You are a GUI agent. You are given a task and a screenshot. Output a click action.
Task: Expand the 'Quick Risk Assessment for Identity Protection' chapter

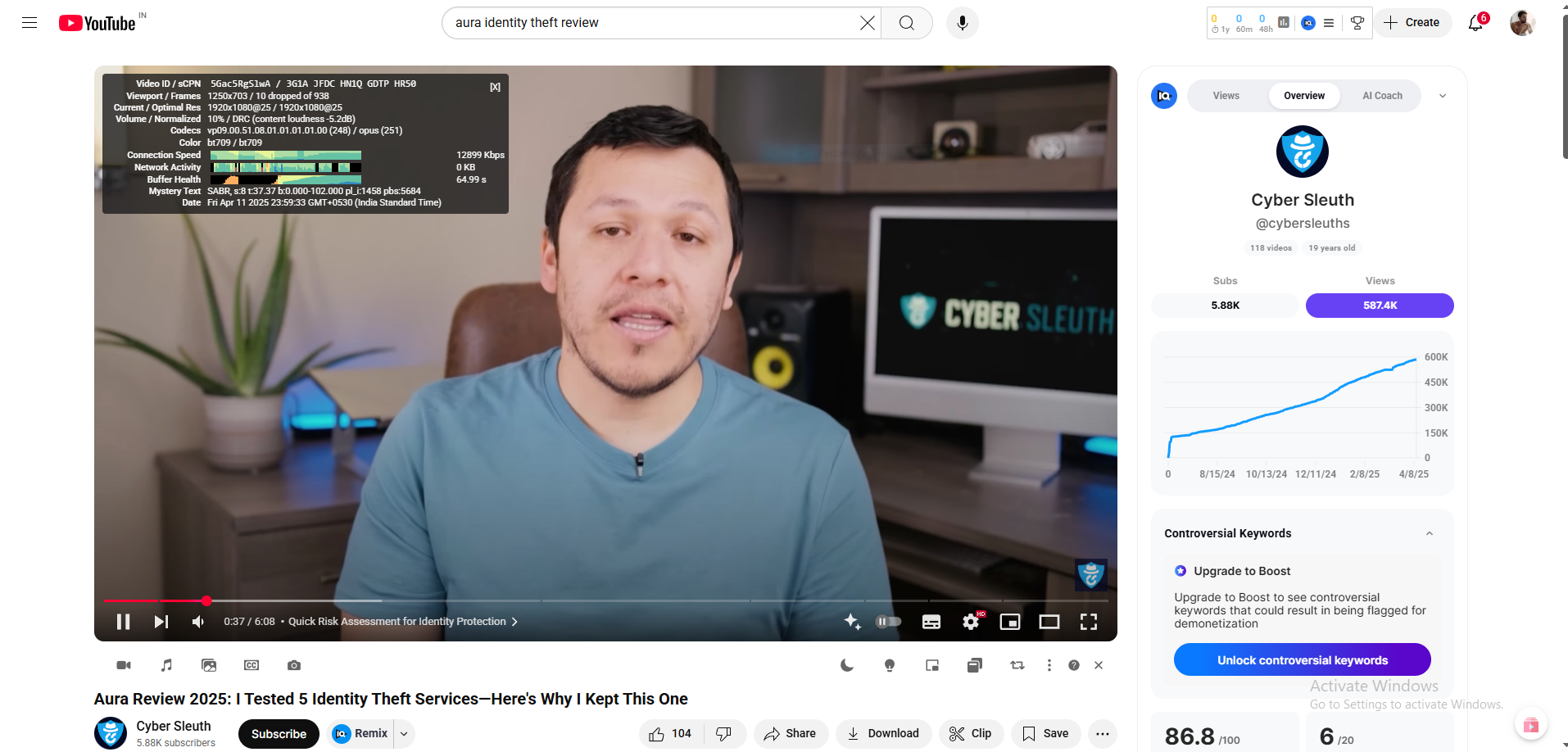pos(403,622)
